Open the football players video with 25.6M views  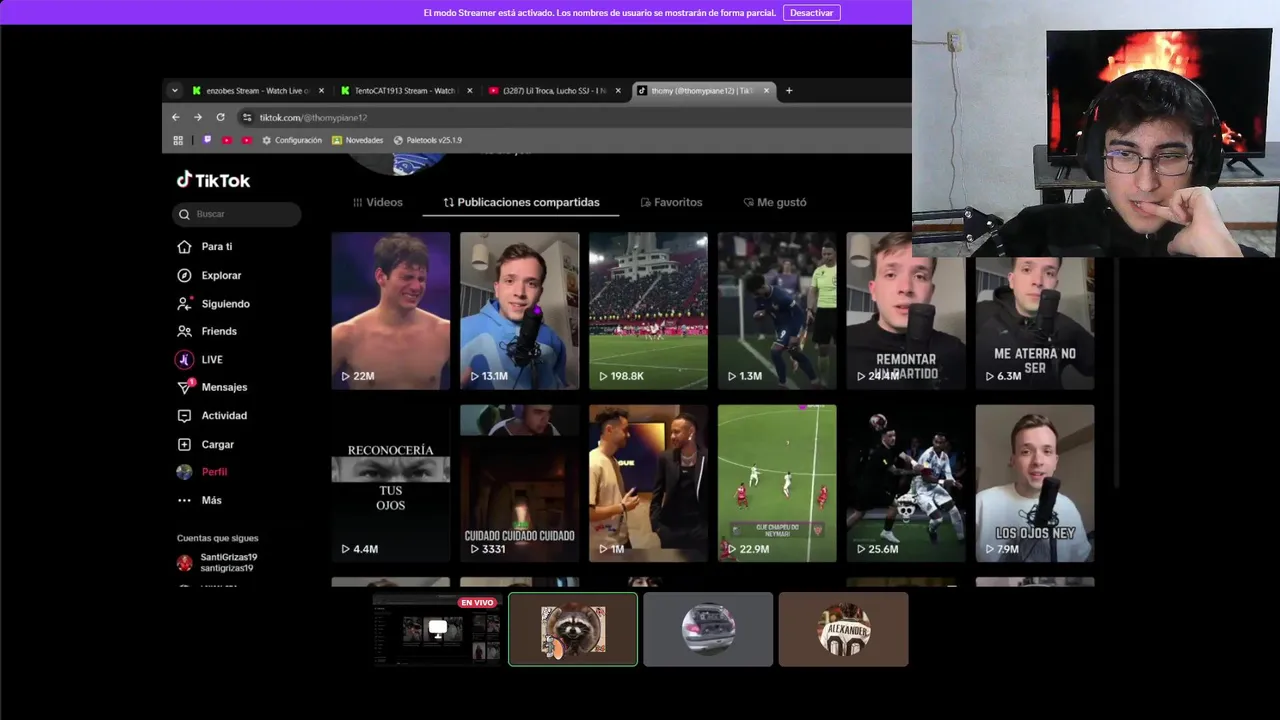906,483
